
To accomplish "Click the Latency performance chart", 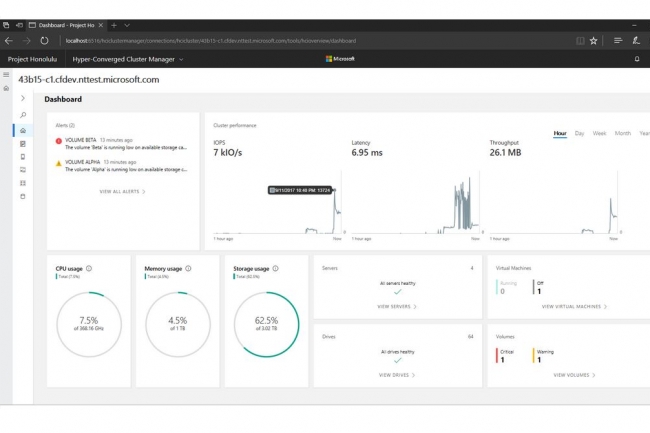I will [415, 203].
